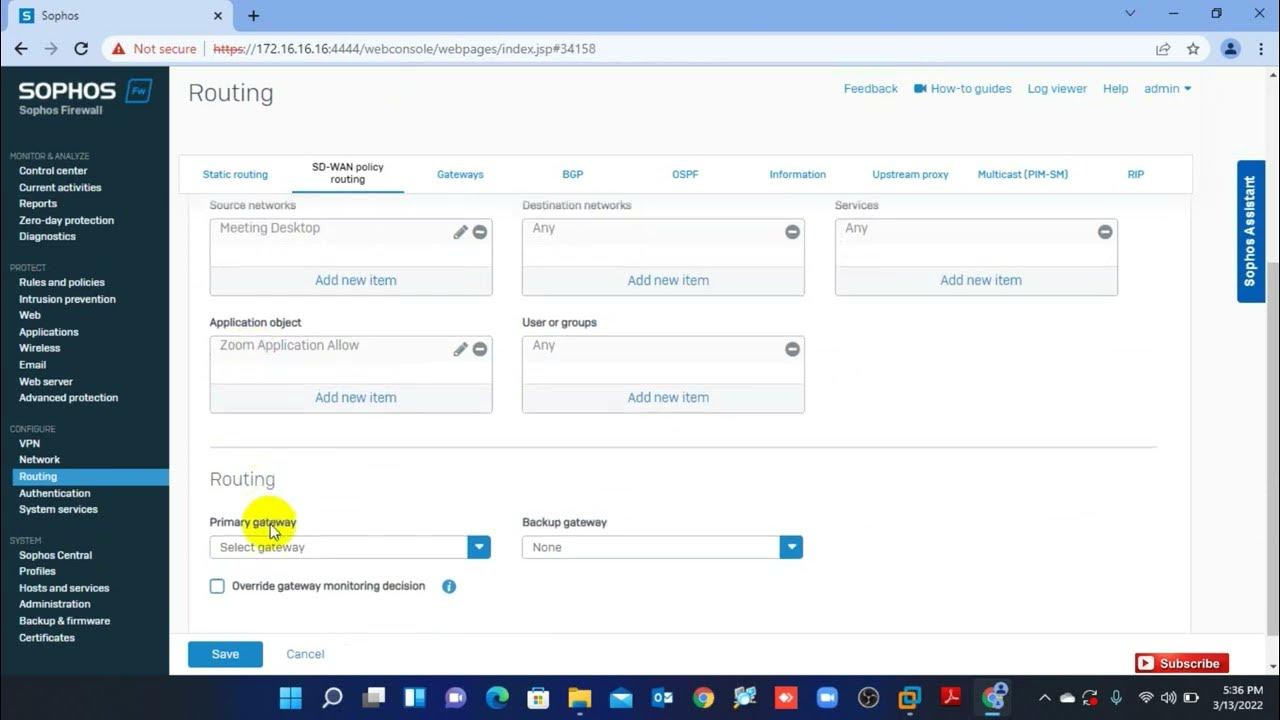Click the How-to guides video icon
Screen dimensions: 1280x720
[x=920, y=89]
